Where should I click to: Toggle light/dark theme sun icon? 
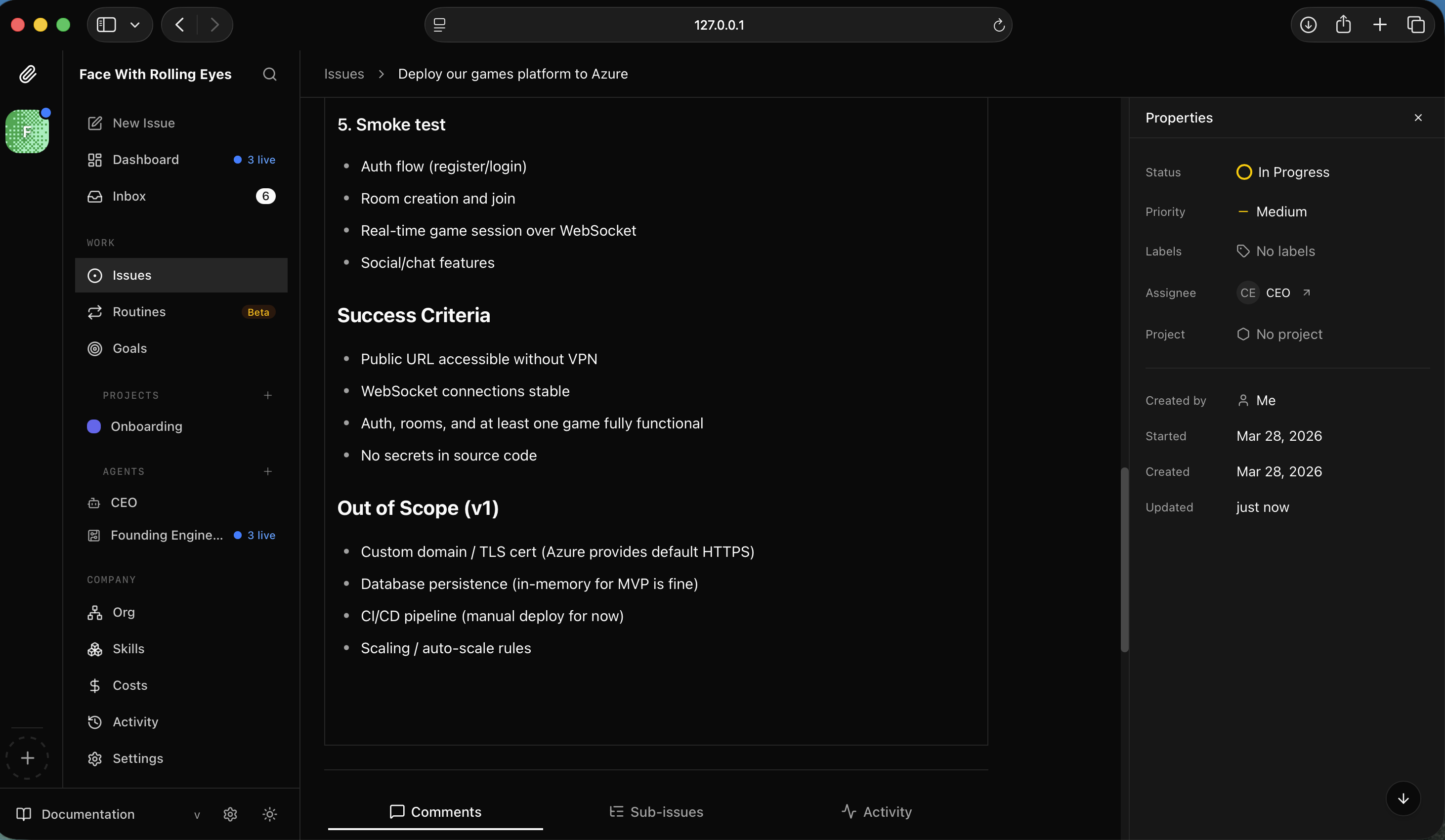tap(269, 814)
